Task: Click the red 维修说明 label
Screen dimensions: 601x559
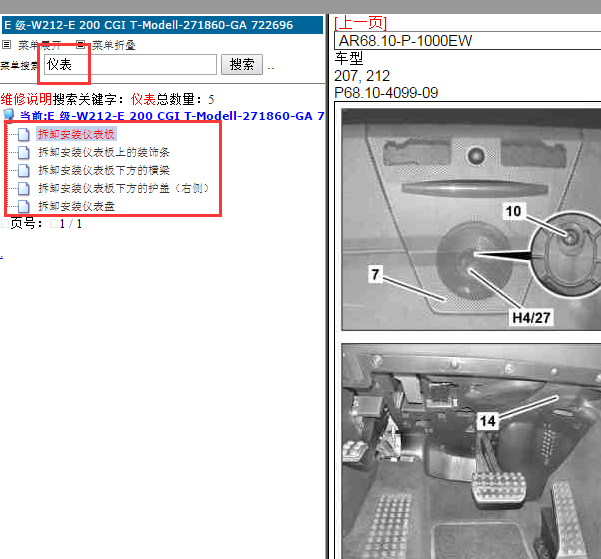Action: [x=26, y=99]
